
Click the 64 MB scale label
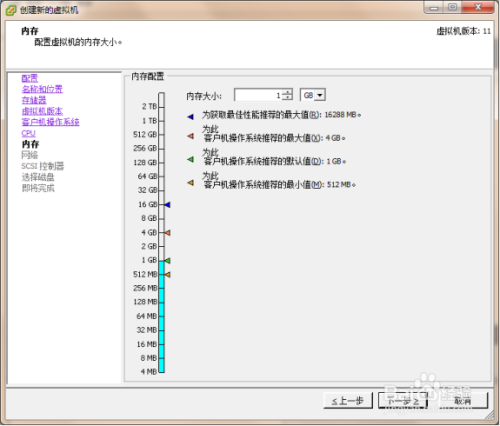coord(147,316)
